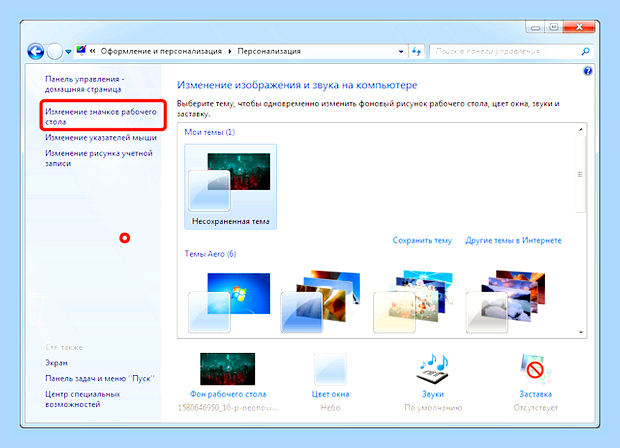Expand breadcrumb arrow after 'Оформление и персонализация'
The width and height of the screenshot is (620, 448).
tap(230, 51)
